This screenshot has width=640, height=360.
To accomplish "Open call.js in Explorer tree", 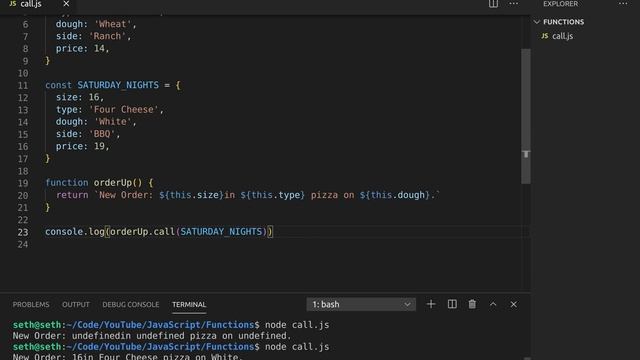I will click(562, 36).
